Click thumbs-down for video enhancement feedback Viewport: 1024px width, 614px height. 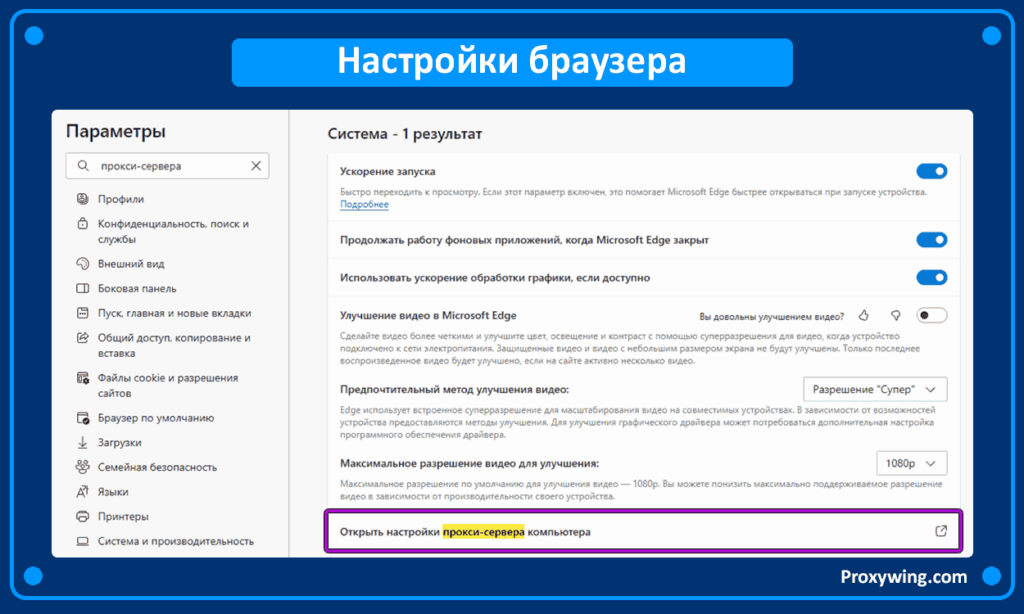click(x=895, y=315)
